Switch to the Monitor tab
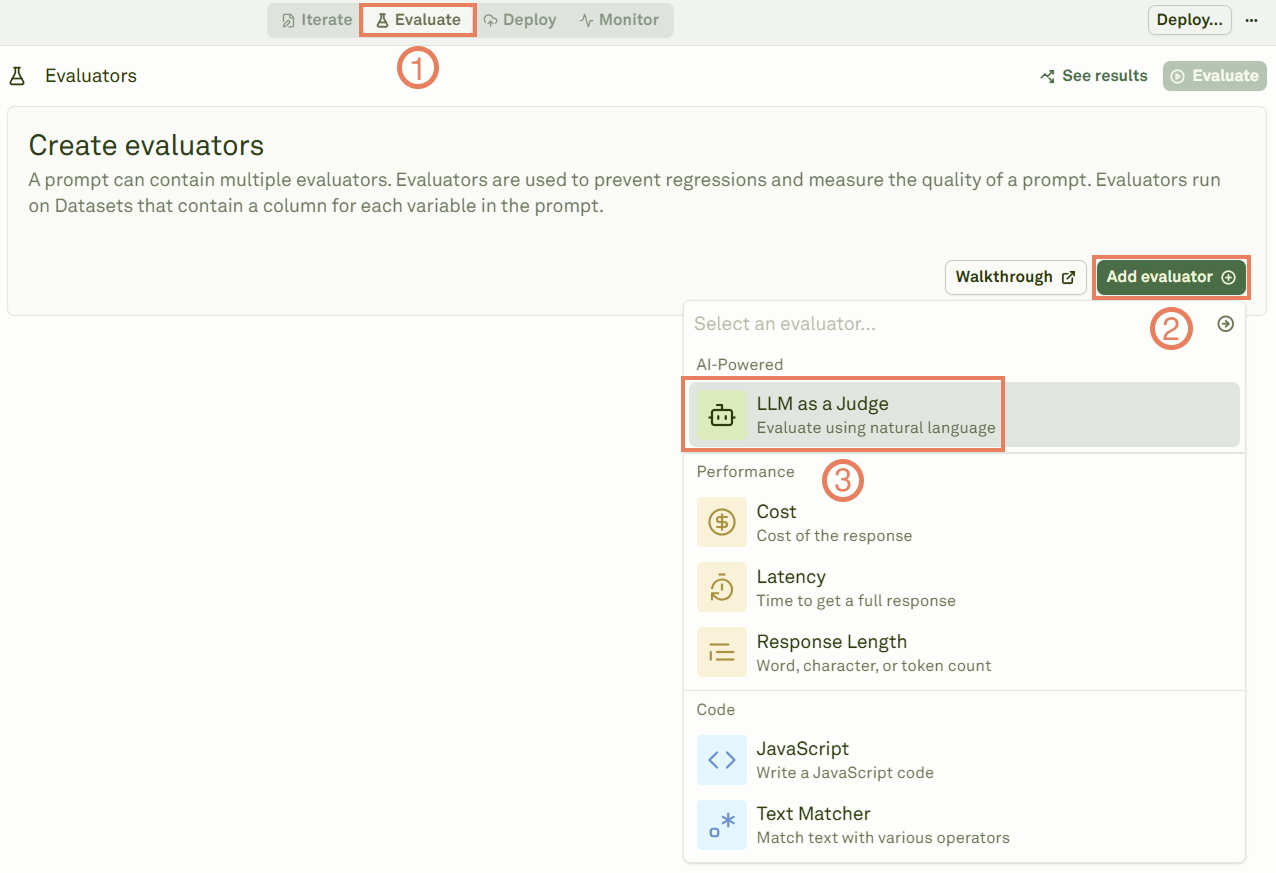This screenshot has height=873, width=1276. [x=619, y=19]
